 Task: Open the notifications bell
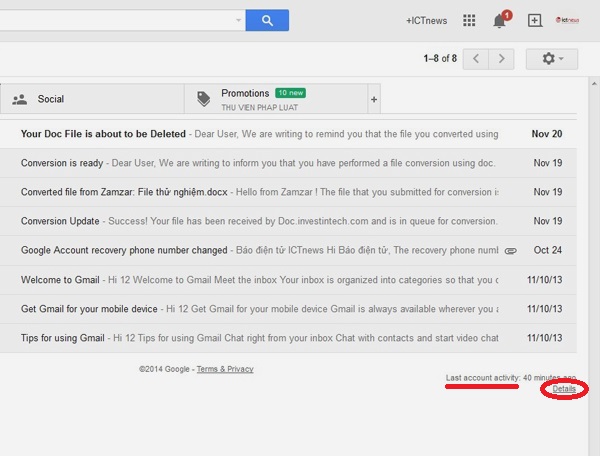pos(500,20)
